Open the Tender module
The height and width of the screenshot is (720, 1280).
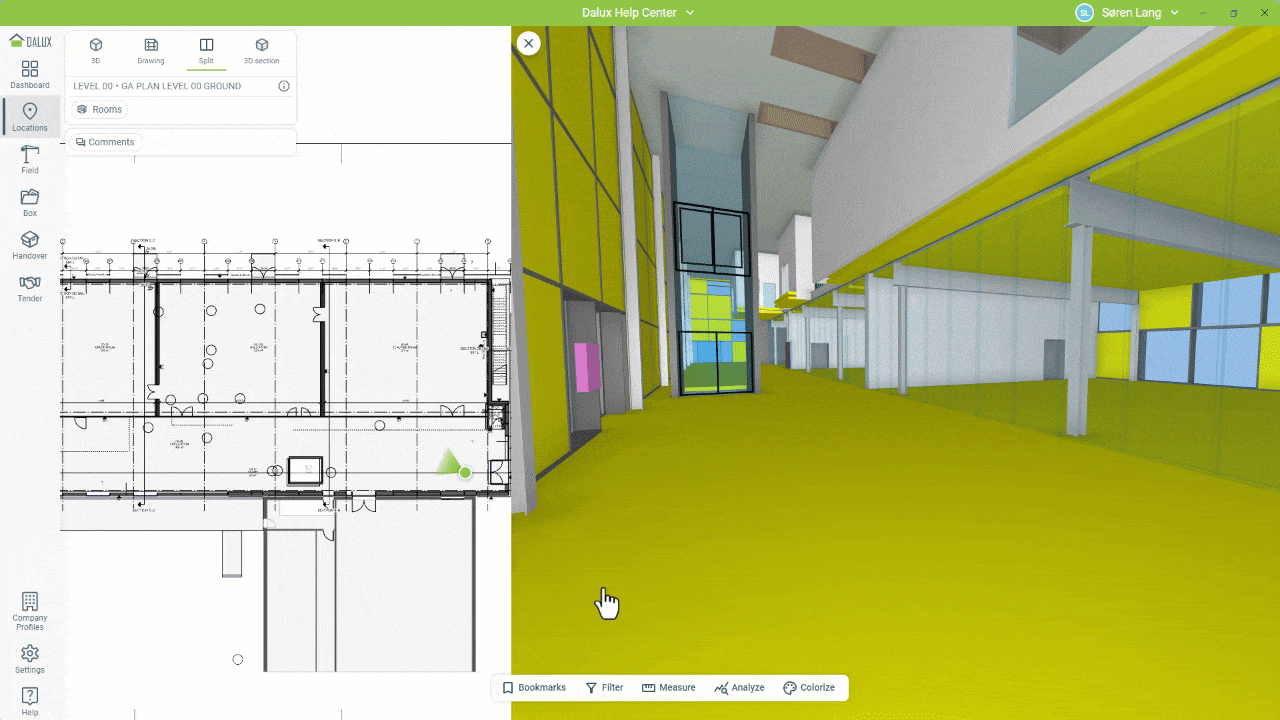30,289
